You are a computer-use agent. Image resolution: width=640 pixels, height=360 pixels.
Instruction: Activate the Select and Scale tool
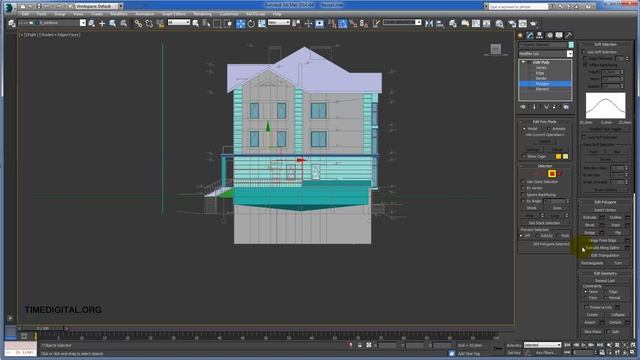[x=262, y=24]
